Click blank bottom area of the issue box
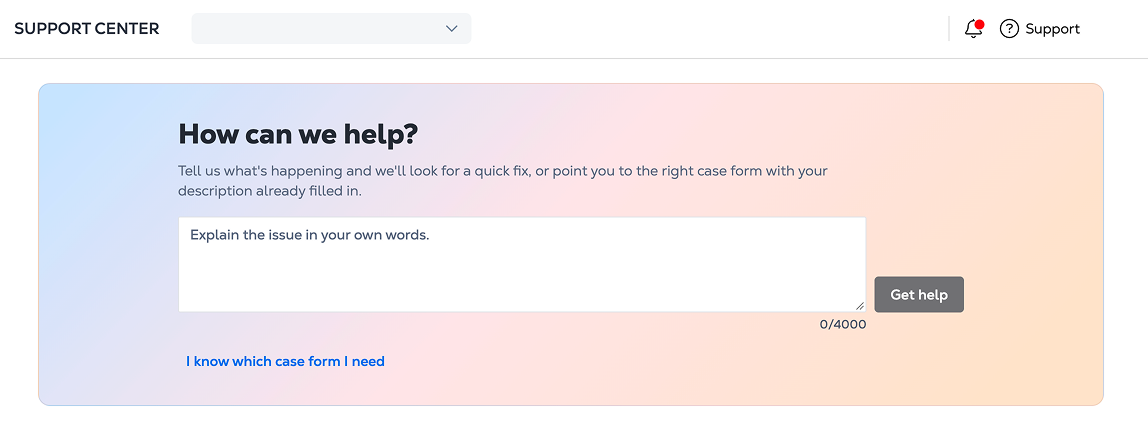The image size is (1148, 444). [x=522, y=289]
